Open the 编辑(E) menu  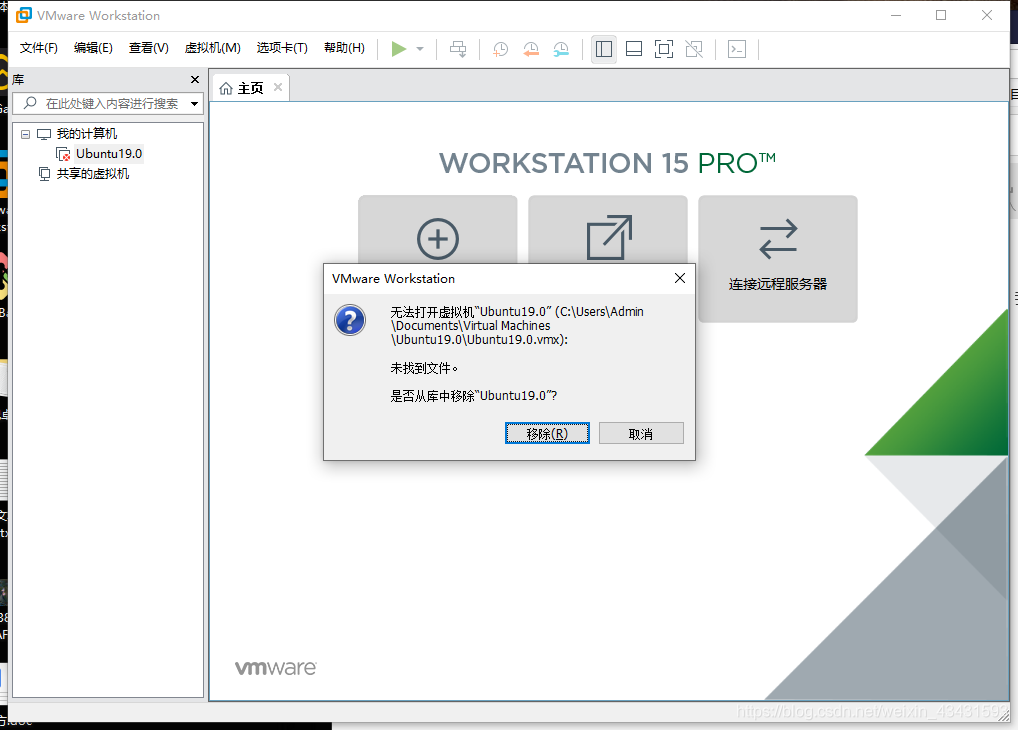[x=93, y=48]
